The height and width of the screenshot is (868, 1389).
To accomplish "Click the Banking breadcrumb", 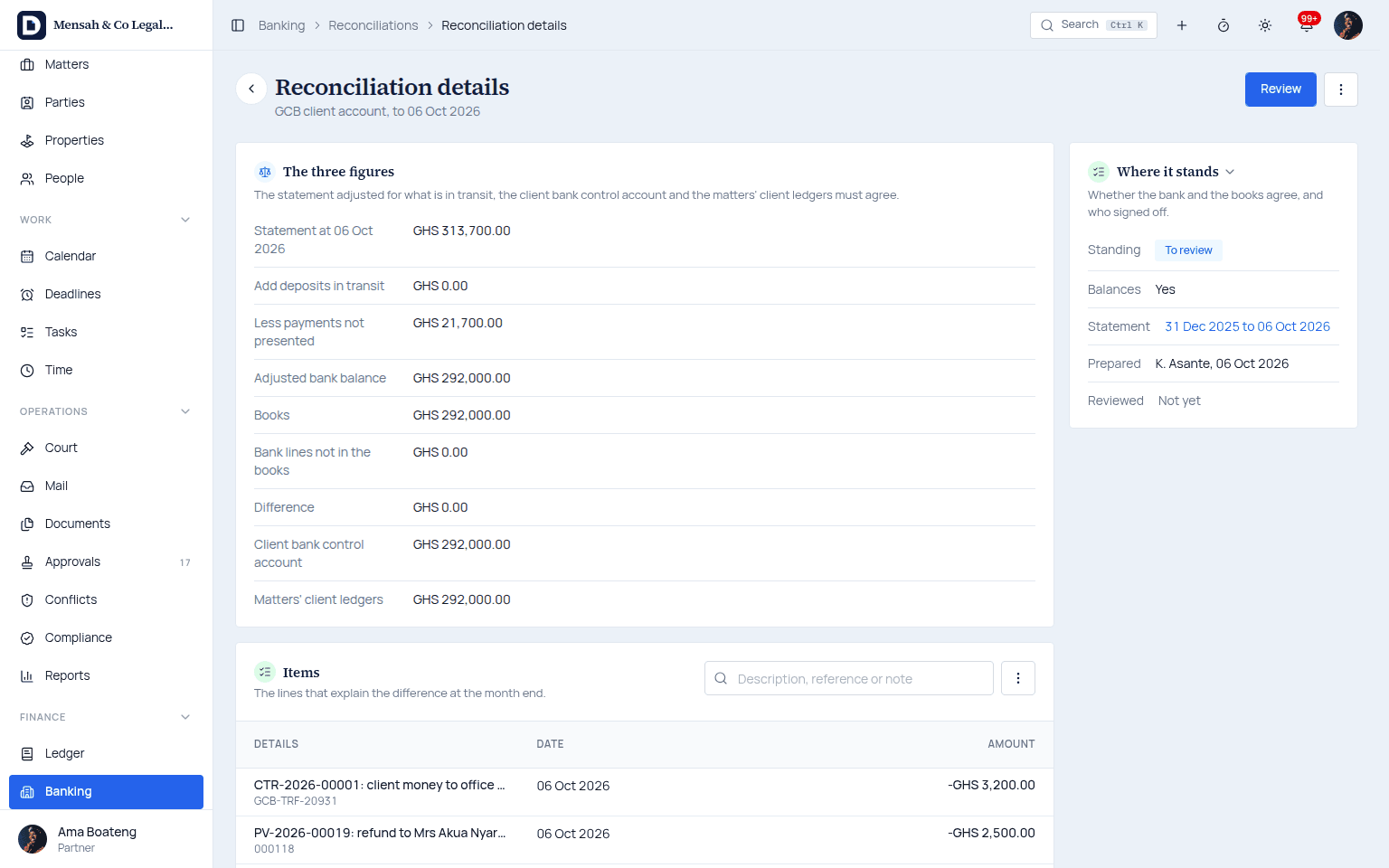I will 281,25.
